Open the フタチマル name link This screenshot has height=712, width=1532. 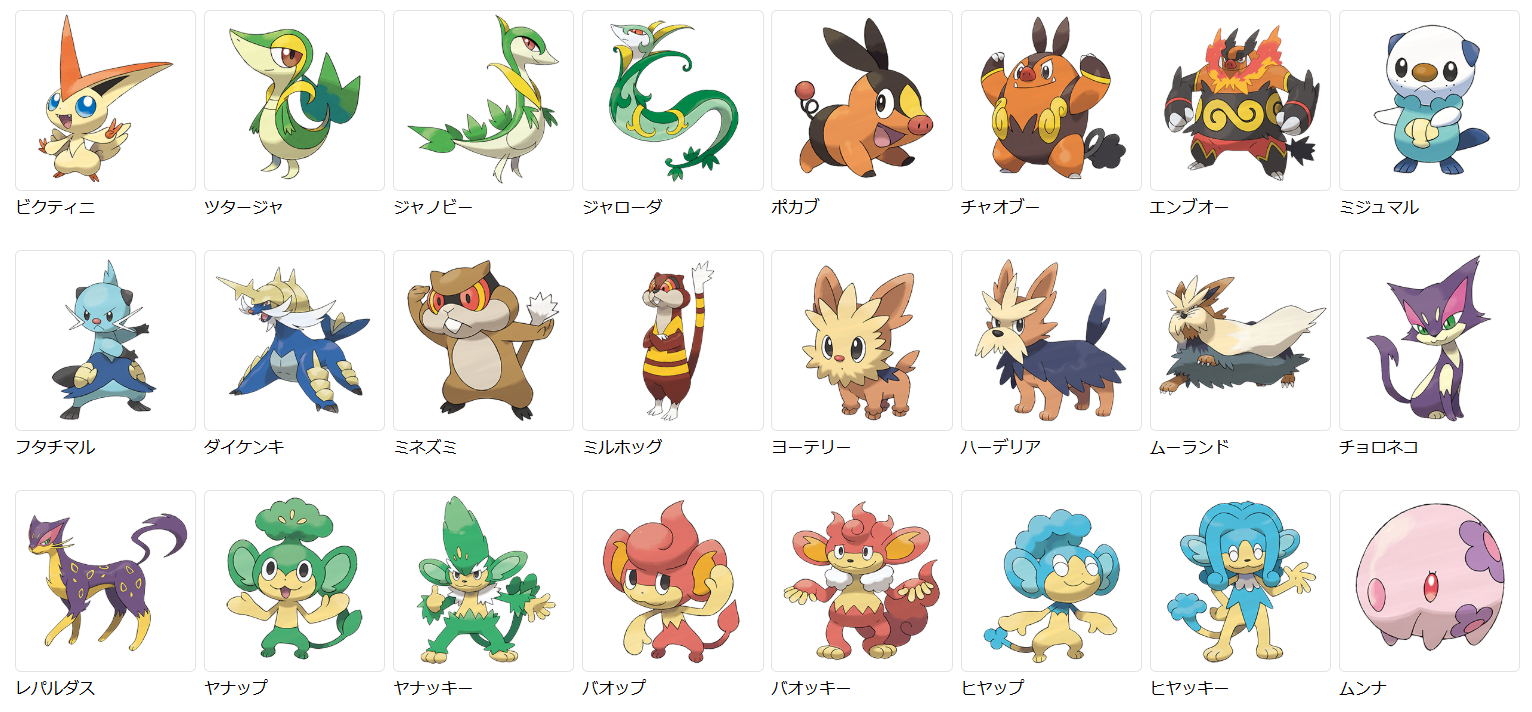(55, 447)
